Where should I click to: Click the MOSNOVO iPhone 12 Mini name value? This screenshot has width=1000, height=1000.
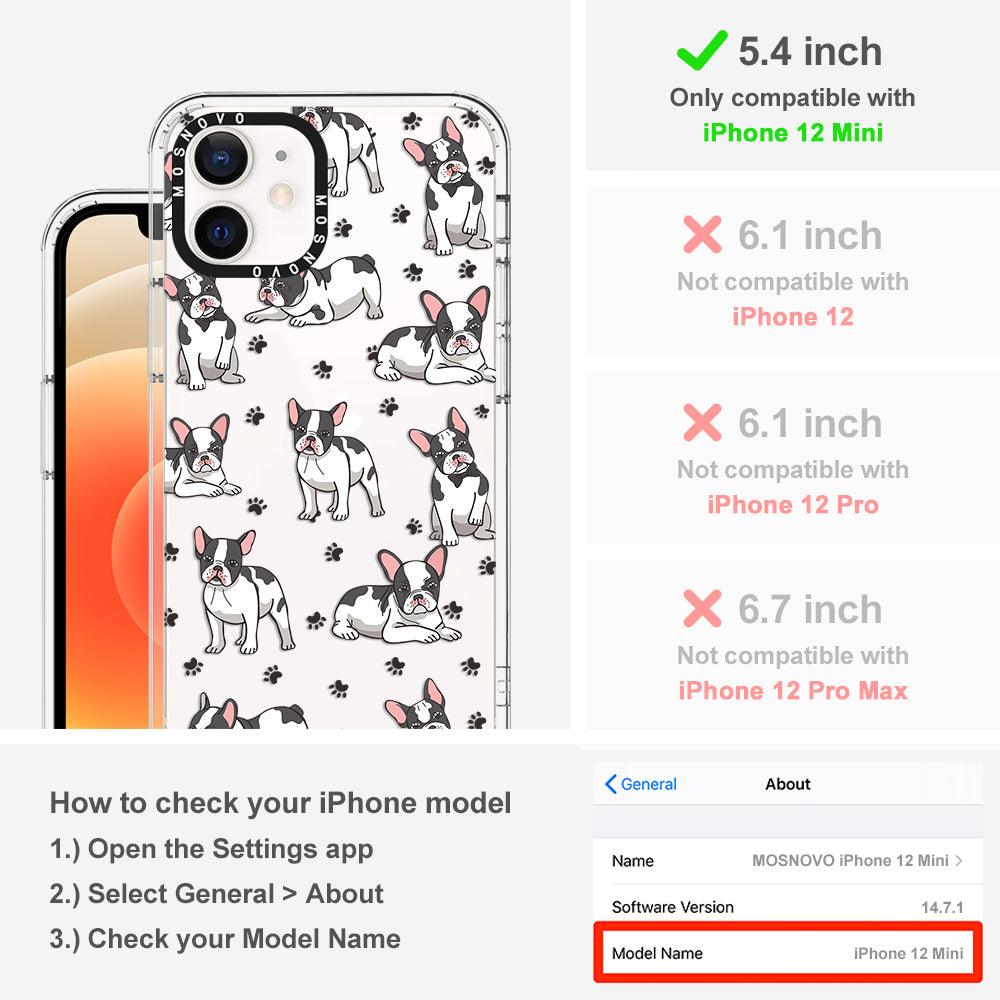coord(850,860)
